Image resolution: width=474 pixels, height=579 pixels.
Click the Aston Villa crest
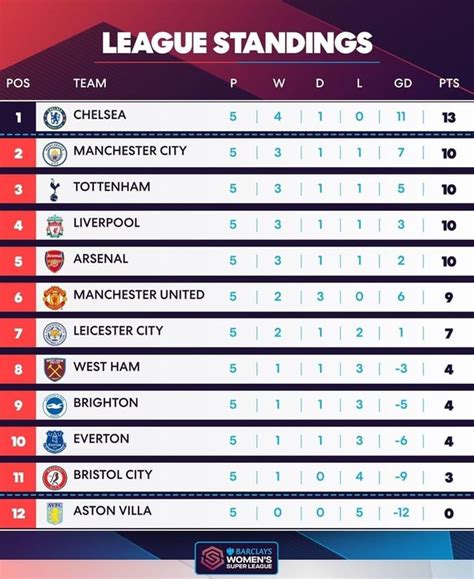(x=55, y=513)
